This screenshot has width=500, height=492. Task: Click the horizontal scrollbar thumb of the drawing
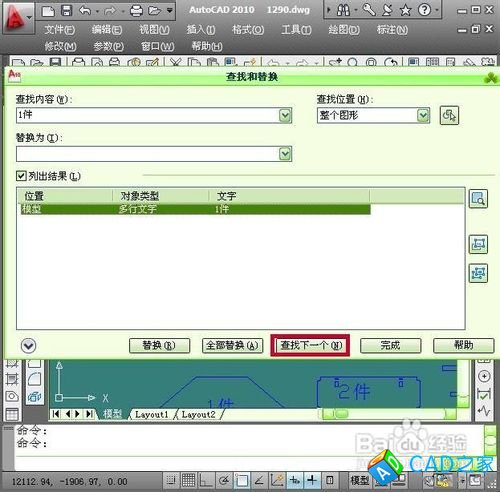341,414
